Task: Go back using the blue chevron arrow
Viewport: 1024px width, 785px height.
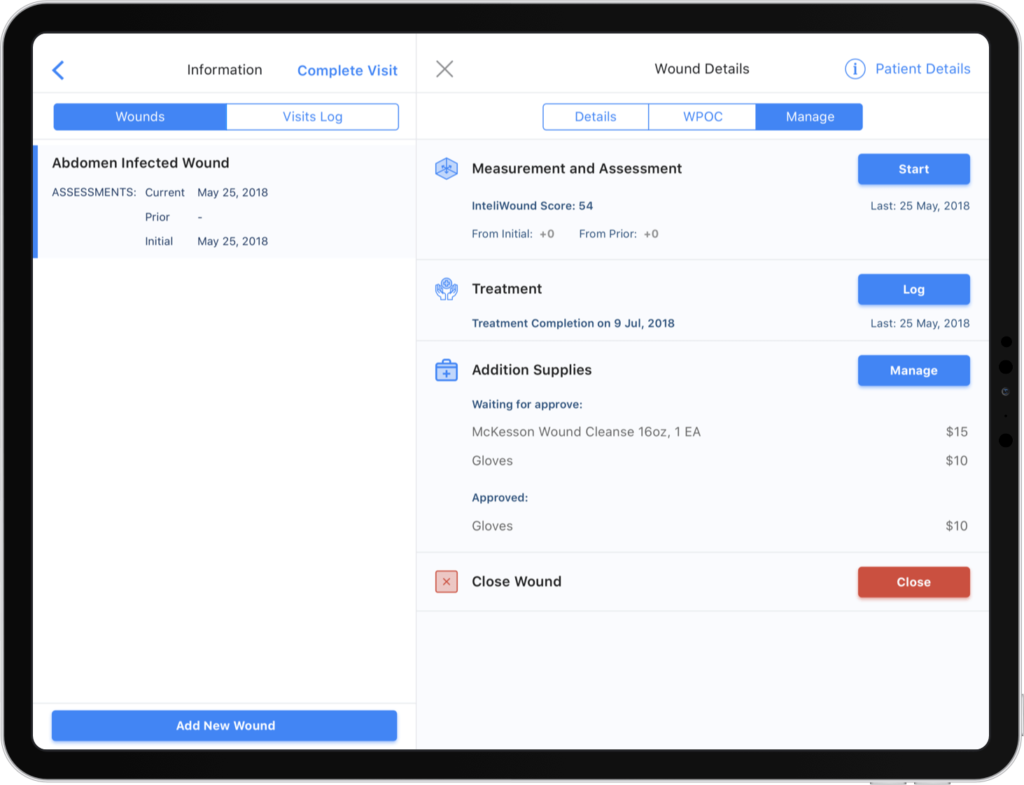Action: (58, 70)
